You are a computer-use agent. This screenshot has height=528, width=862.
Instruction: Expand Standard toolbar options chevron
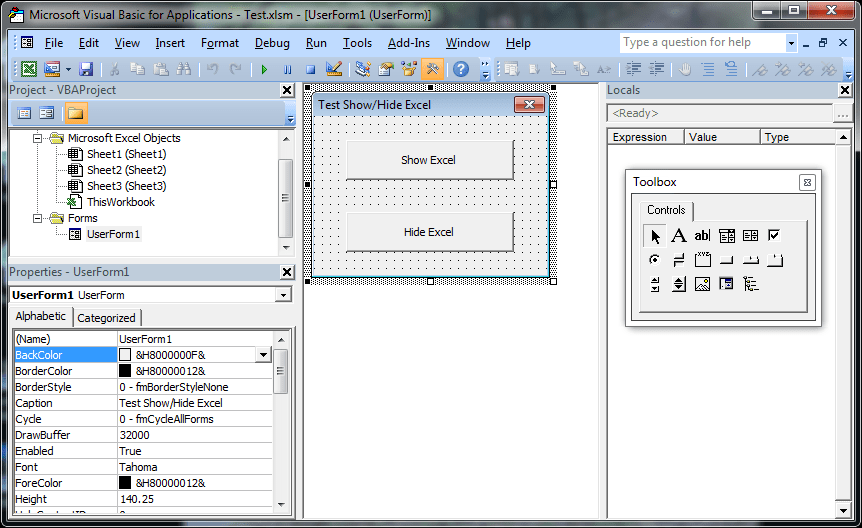pyautogui.click(x=485, y=70)
